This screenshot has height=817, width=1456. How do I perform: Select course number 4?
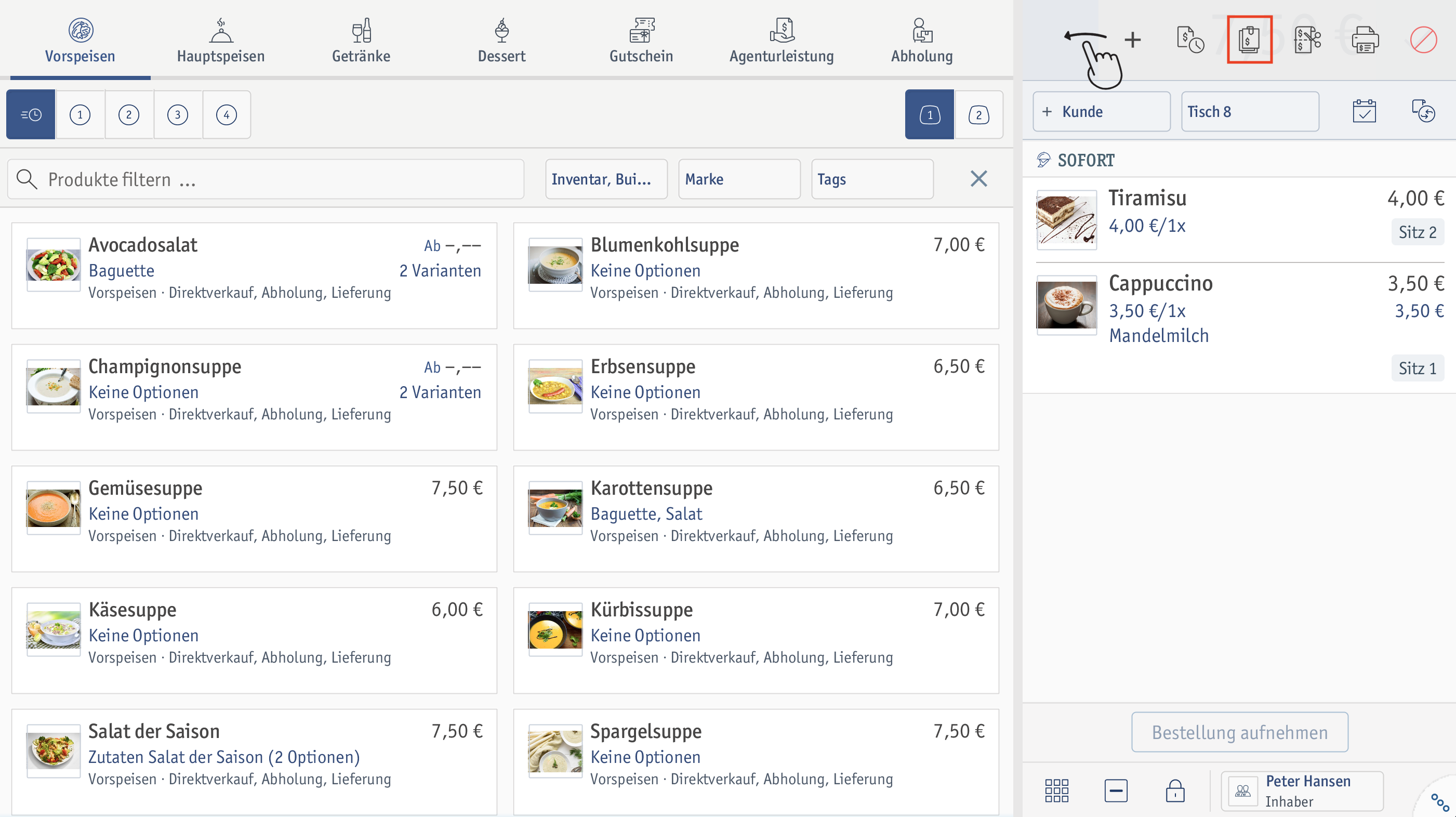(227, 114)
